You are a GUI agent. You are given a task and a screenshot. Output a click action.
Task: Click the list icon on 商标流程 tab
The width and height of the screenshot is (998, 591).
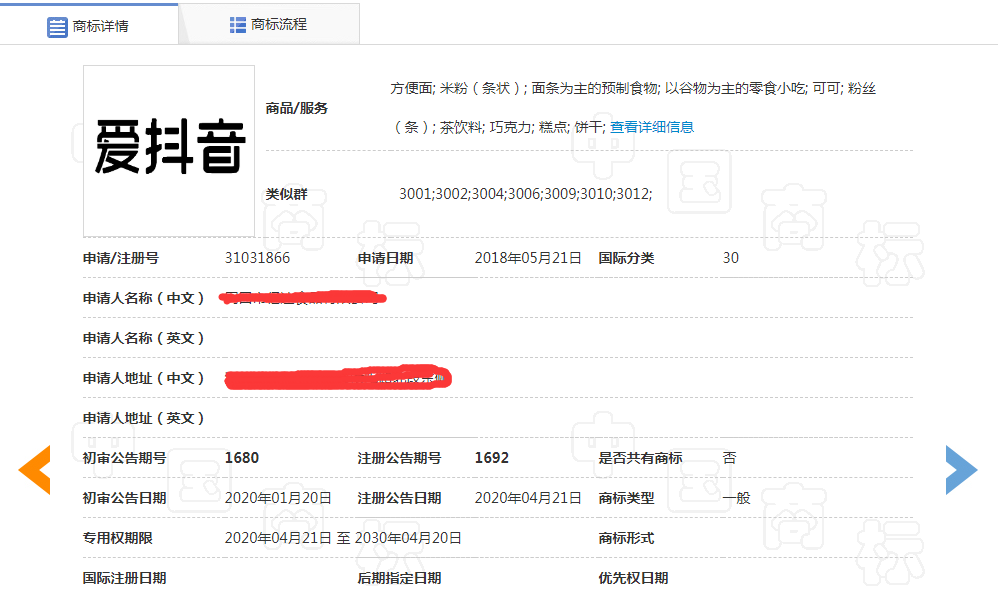pyautogui.click(x=238, y=25)
